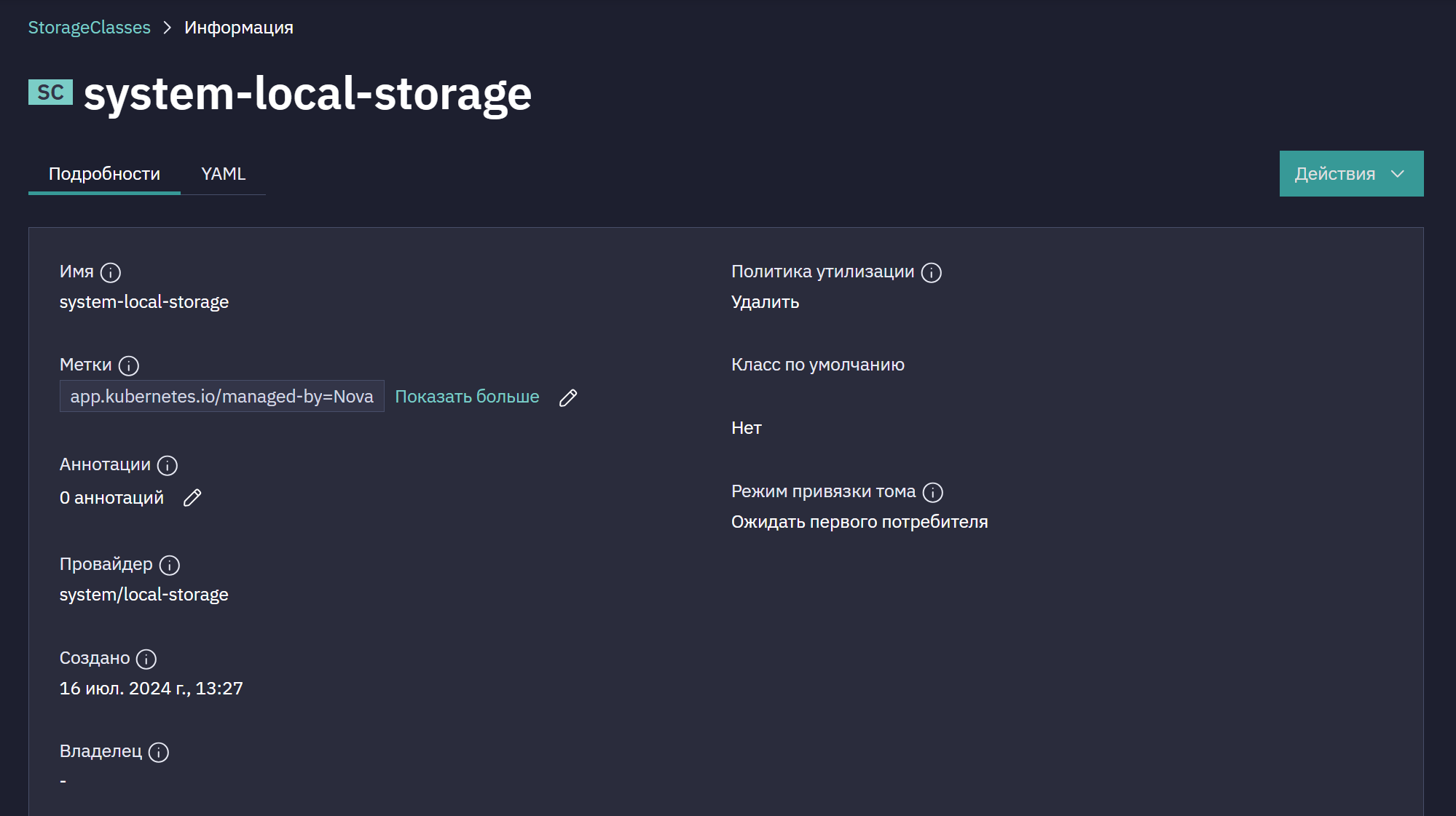1456x816 pixels.
Task: Click Показать больше link
Action: (467, 397)
